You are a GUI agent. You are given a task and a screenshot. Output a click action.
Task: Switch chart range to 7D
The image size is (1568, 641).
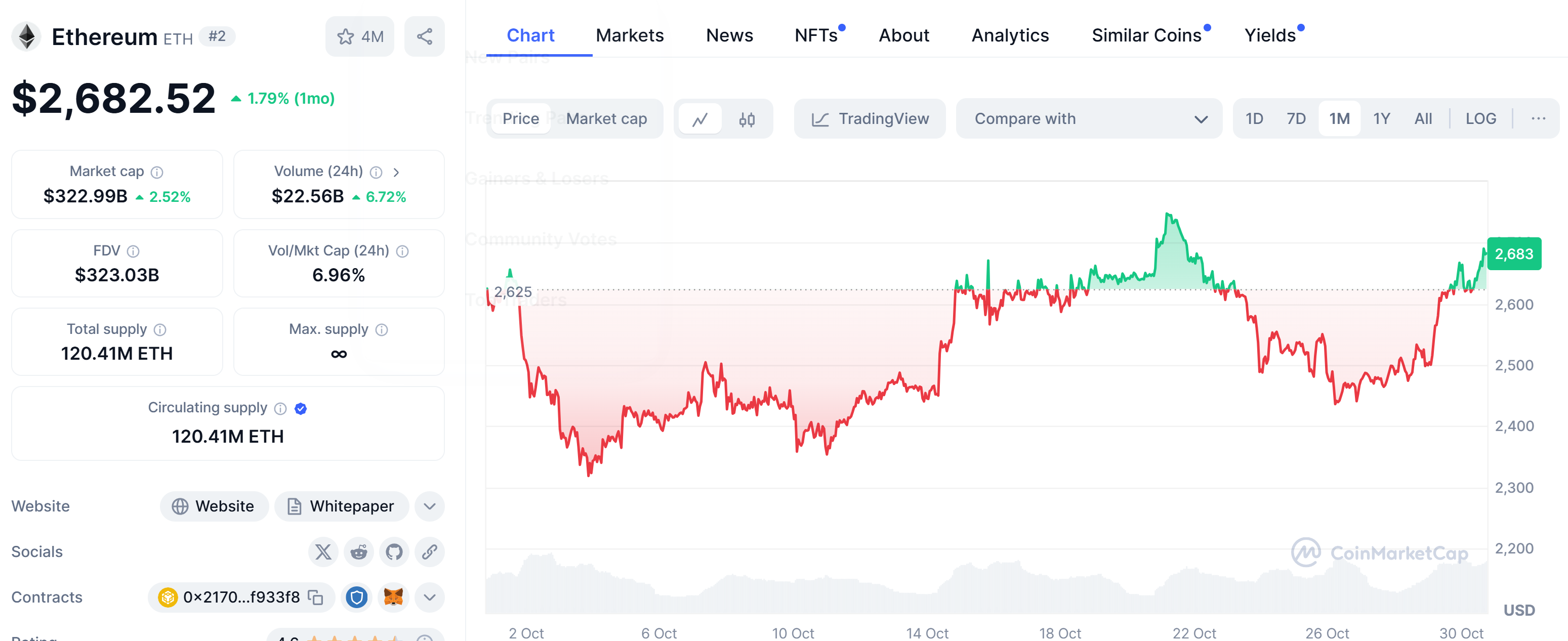tap(1295, 118)
